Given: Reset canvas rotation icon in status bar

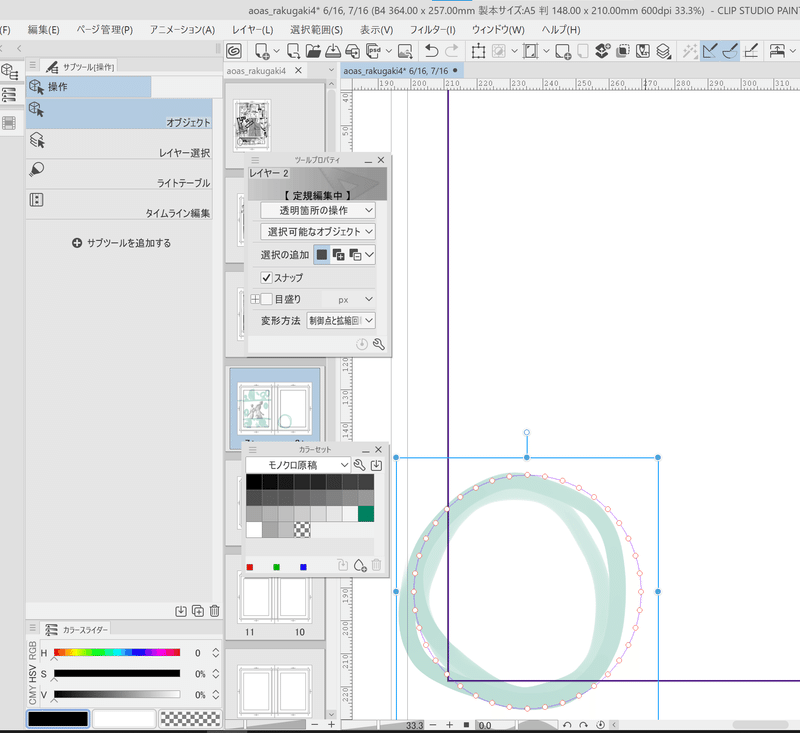Looking at the screenshot, I should pos(601,725).
